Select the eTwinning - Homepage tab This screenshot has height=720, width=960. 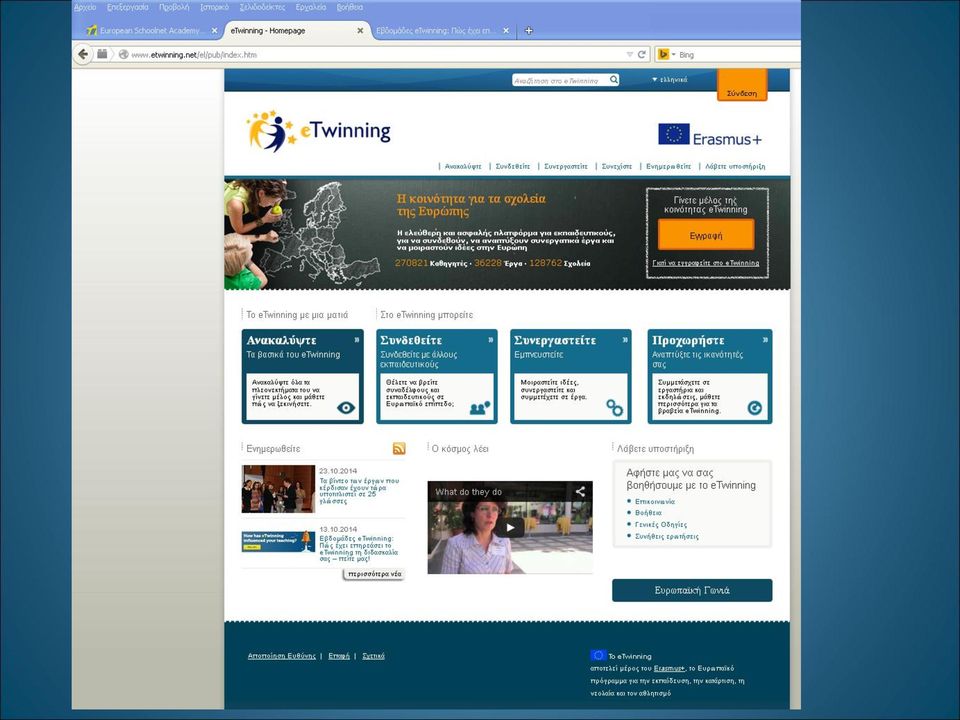click(x=296, y=31)
